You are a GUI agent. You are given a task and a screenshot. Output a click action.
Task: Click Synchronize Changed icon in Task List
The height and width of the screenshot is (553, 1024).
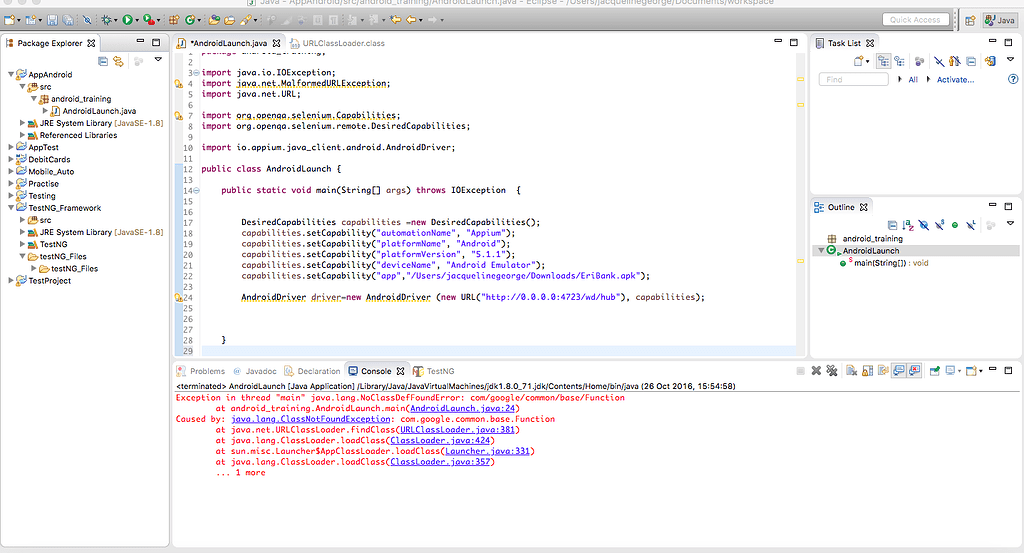pyautogui.click(x=991, y=61)
